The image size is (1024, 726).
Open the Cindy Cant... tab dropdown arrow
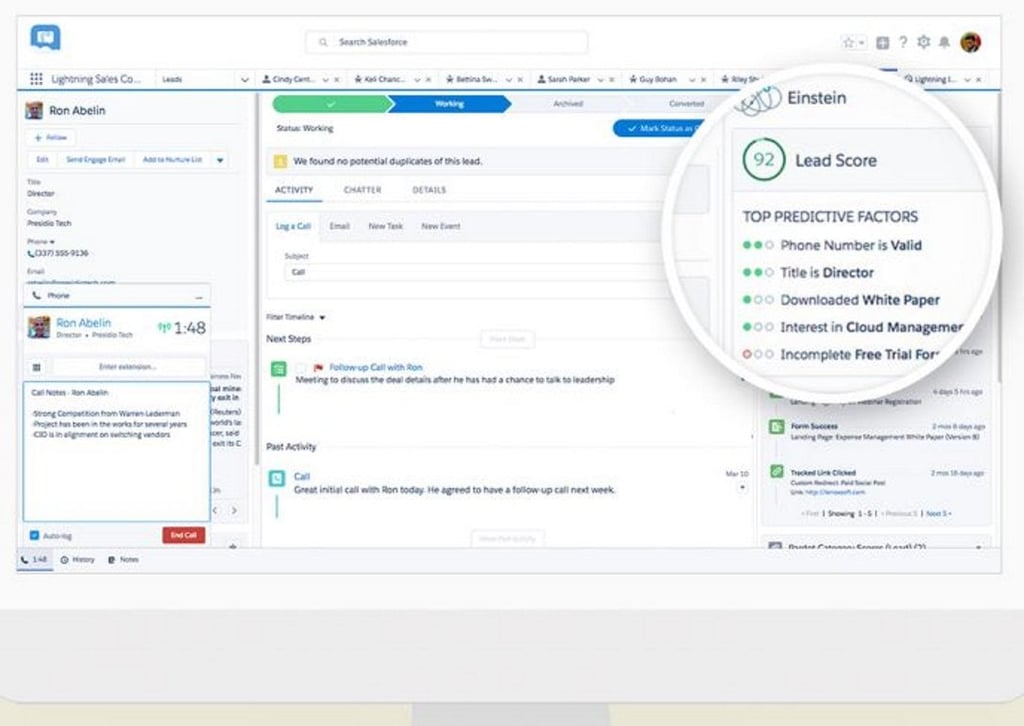(325, 80)
